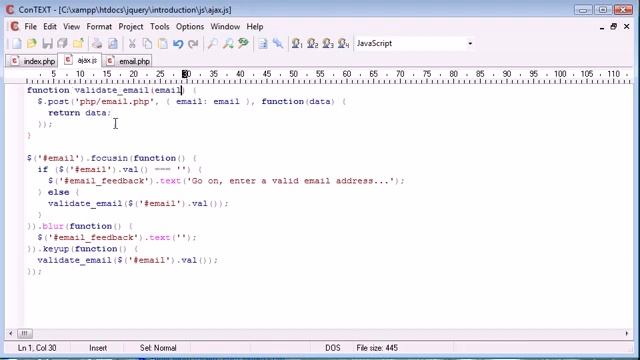Print the document with printer icon
The width and height of the screenshot is (640, 360).
pyautogui.click(x=97, y=43)
